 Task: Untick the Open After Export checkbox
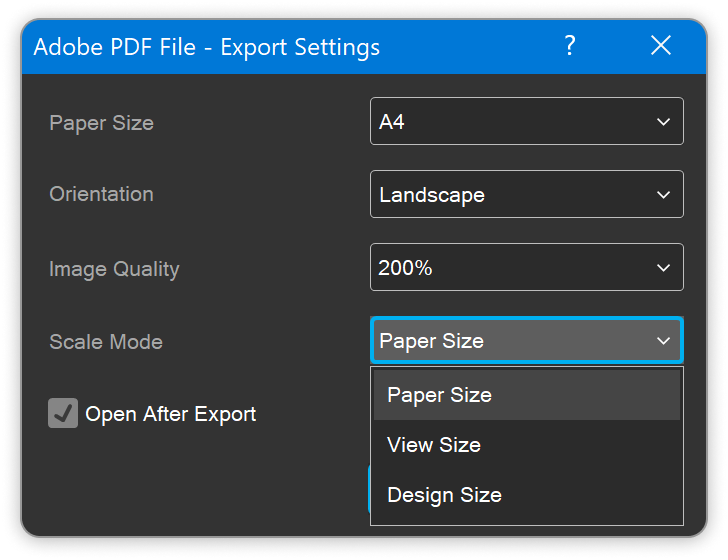tap(63, 414)
